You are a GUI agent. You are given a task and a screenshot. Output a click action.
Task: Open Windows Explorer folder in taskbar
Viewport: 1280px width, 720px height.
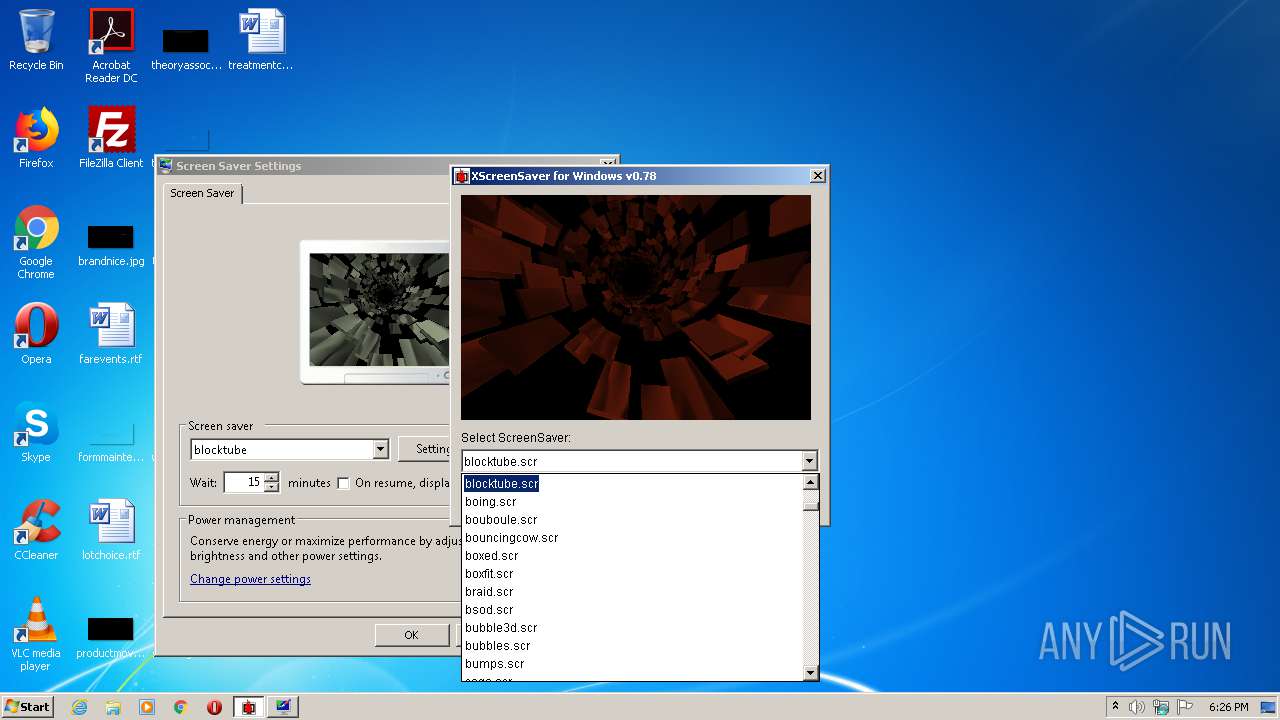click(113, 707)
